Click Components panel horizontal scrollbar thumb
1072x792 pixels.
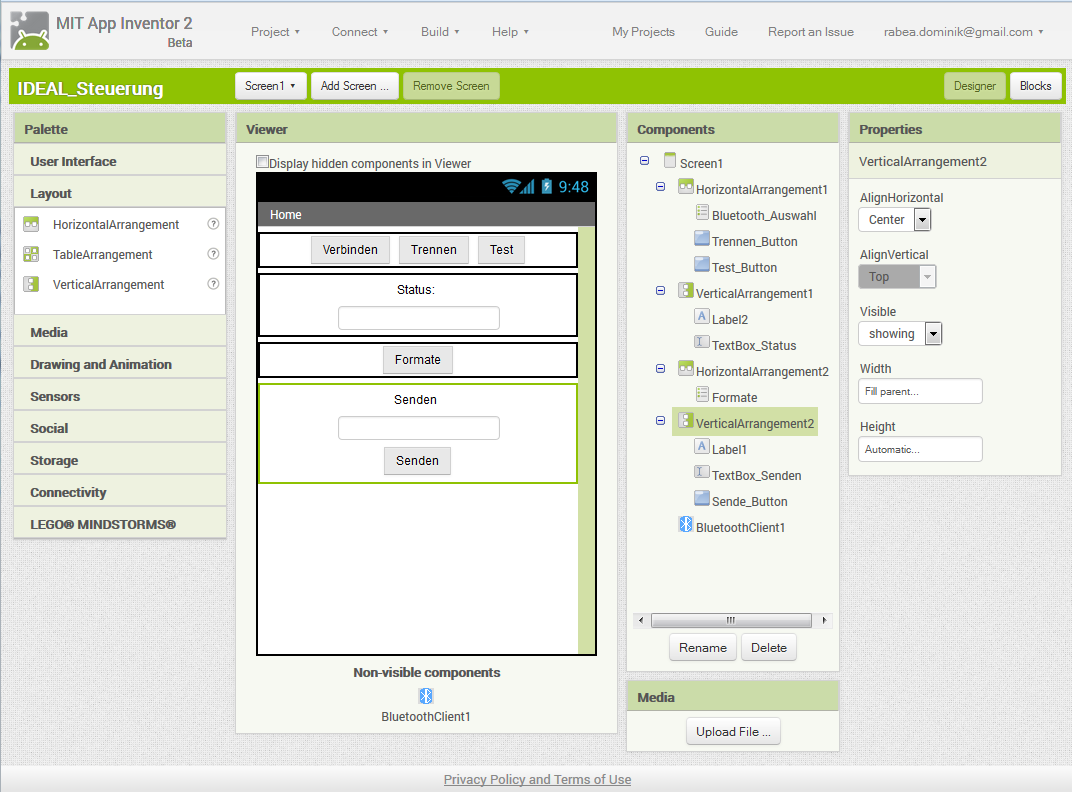point(731,620)
